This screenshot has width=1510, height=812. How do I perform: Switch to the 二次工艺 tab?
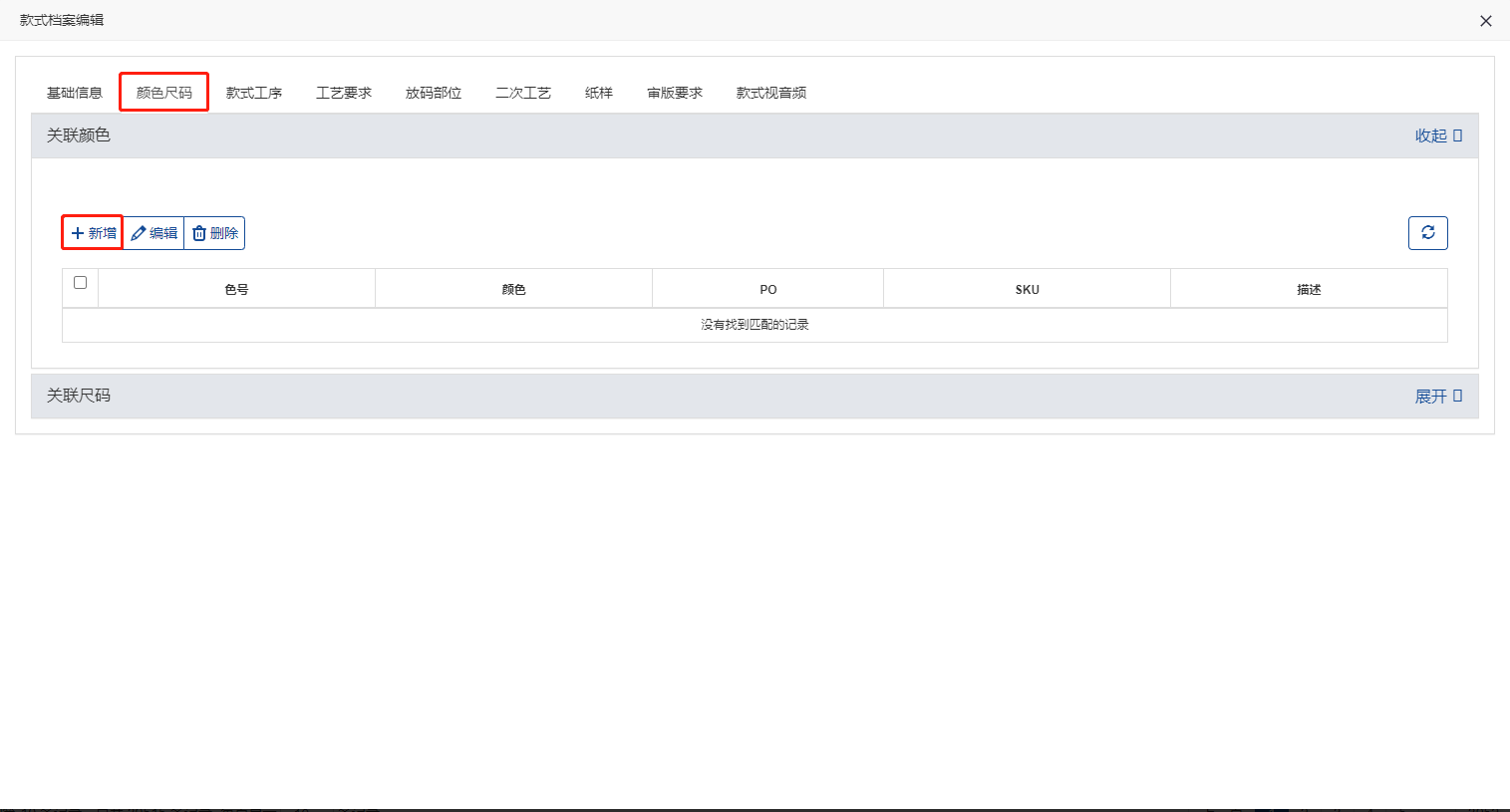coord(522,92)
